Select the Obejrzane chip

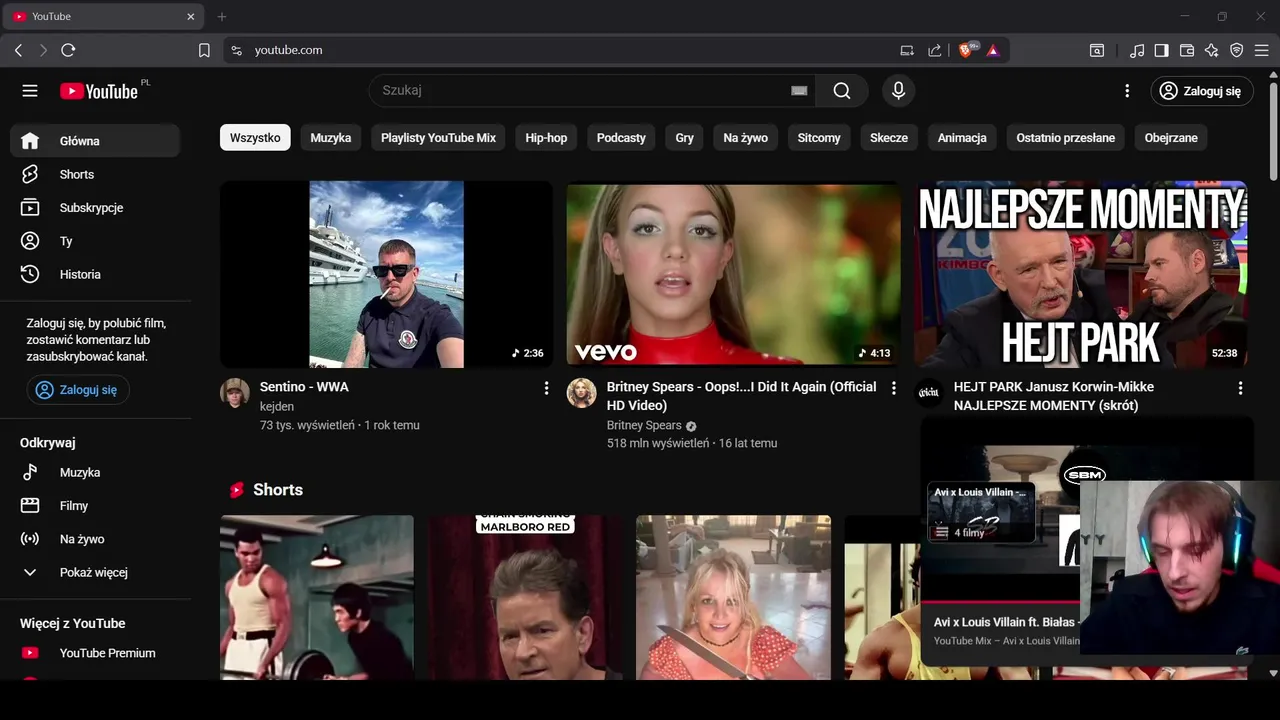pos(1171,138)
